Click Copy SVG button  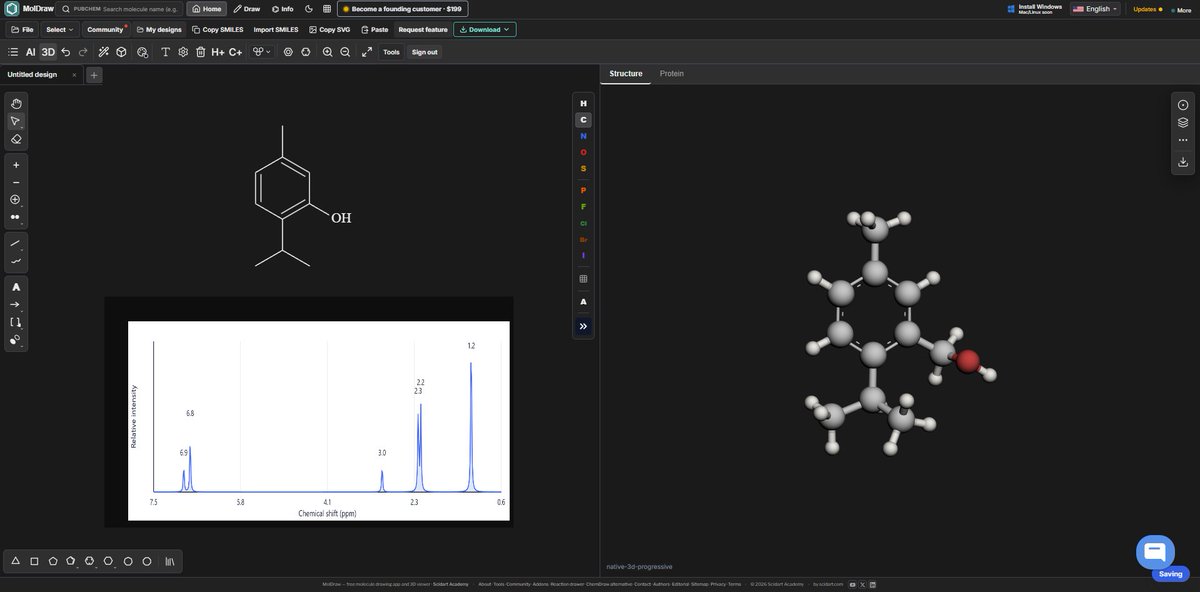click(x=328, y=30)
